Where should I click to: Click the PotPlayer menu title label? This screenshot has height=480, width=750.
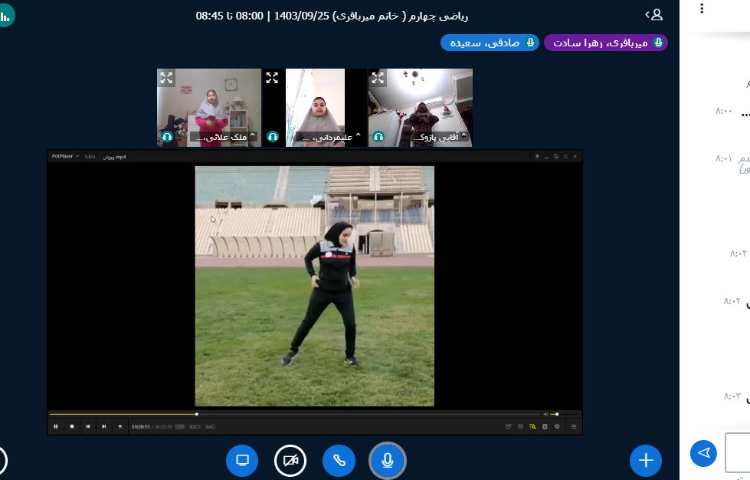tap(61, 156)
